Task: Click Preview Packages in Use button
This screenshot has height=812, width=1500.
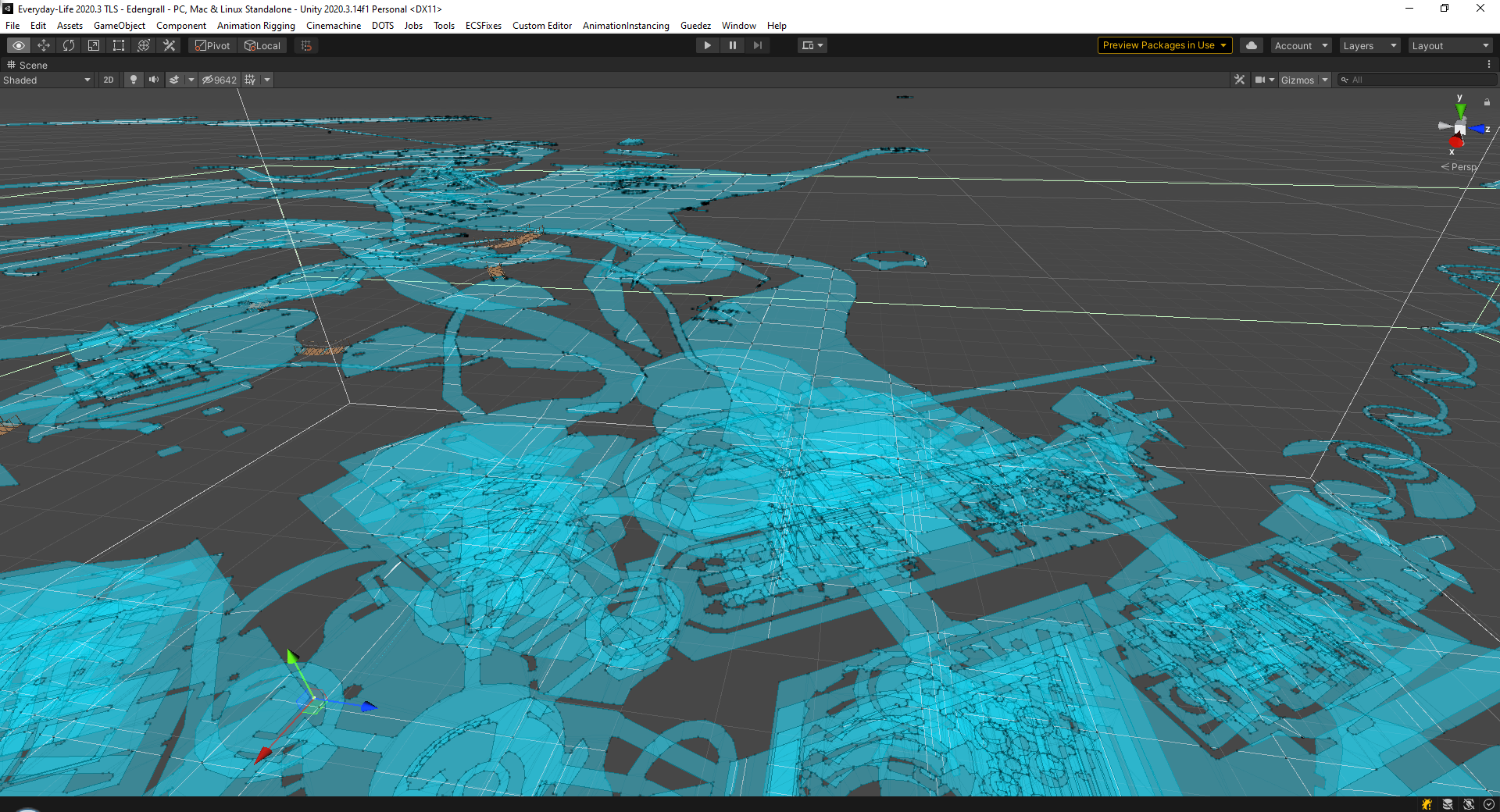Action: point(1164,45)
